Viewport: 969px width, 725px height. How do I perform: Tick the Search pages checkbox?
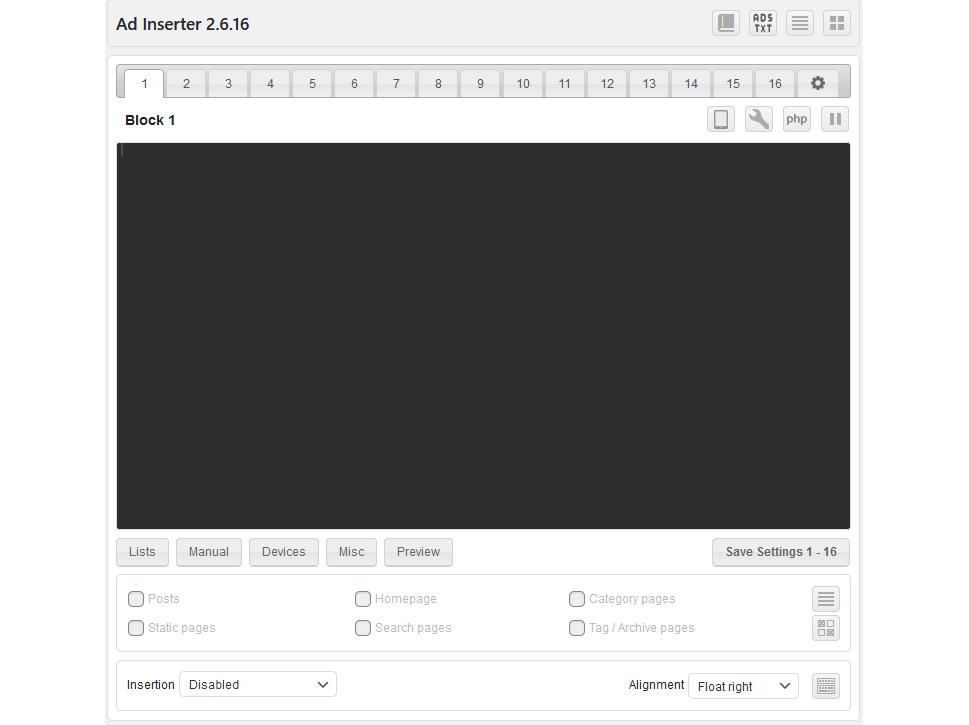(x=363, y=628)
